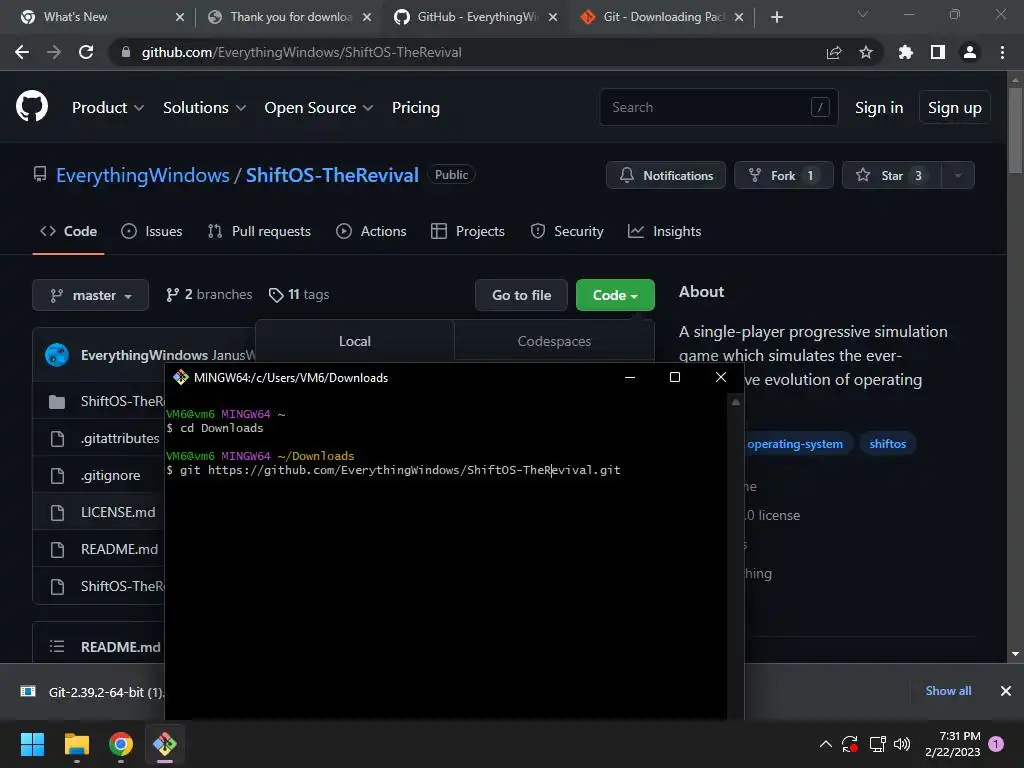Select the Local tab in clone popup
This screenshot has height=768, width=1024.
point(355,341)
